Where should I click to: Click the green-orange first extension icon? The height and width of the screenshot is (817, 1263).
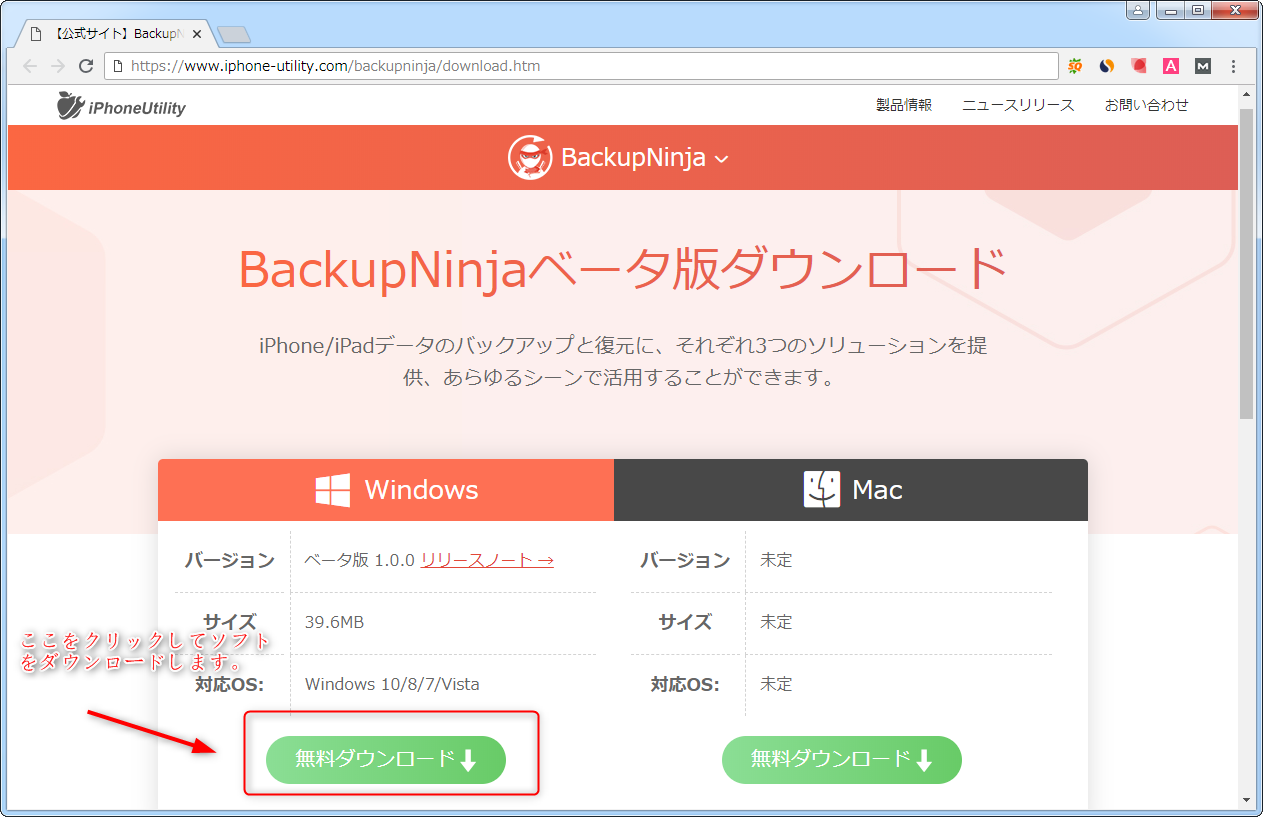click(1075, 66)
